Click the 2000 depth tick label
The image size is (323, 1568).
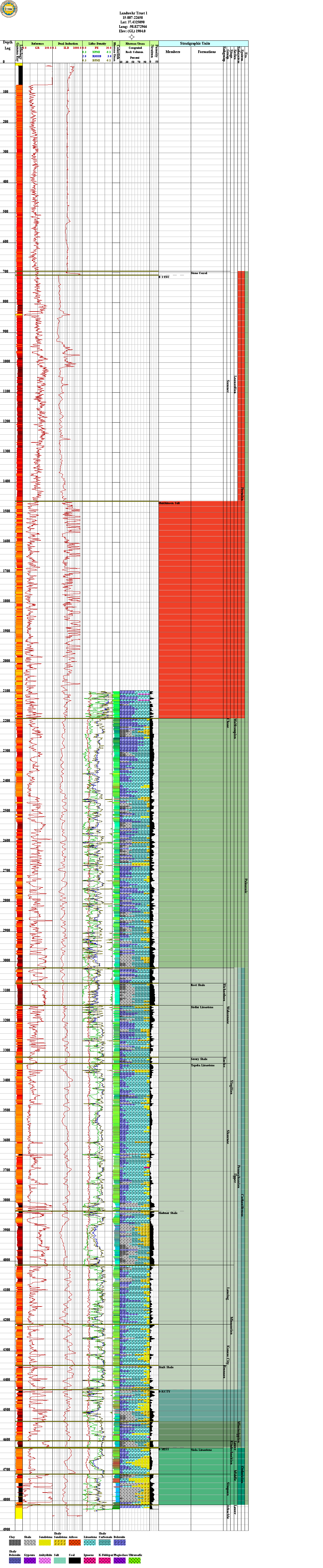click(6, 661)
